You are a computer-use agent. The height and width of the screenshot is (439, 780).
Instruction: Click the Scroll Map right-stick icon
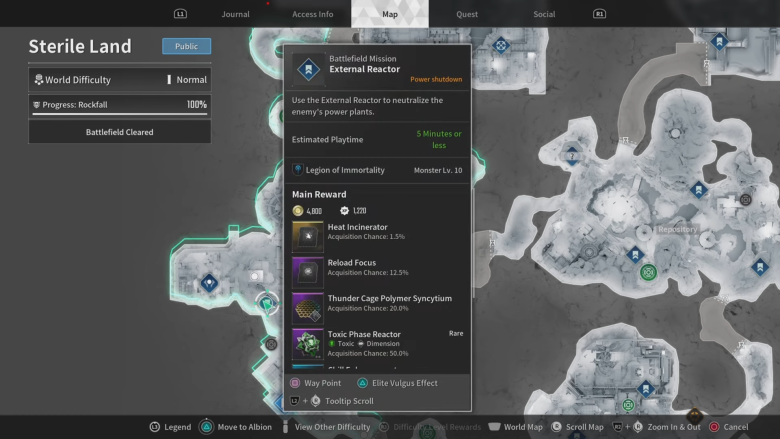pyautogui.click(x=557, y=427)
